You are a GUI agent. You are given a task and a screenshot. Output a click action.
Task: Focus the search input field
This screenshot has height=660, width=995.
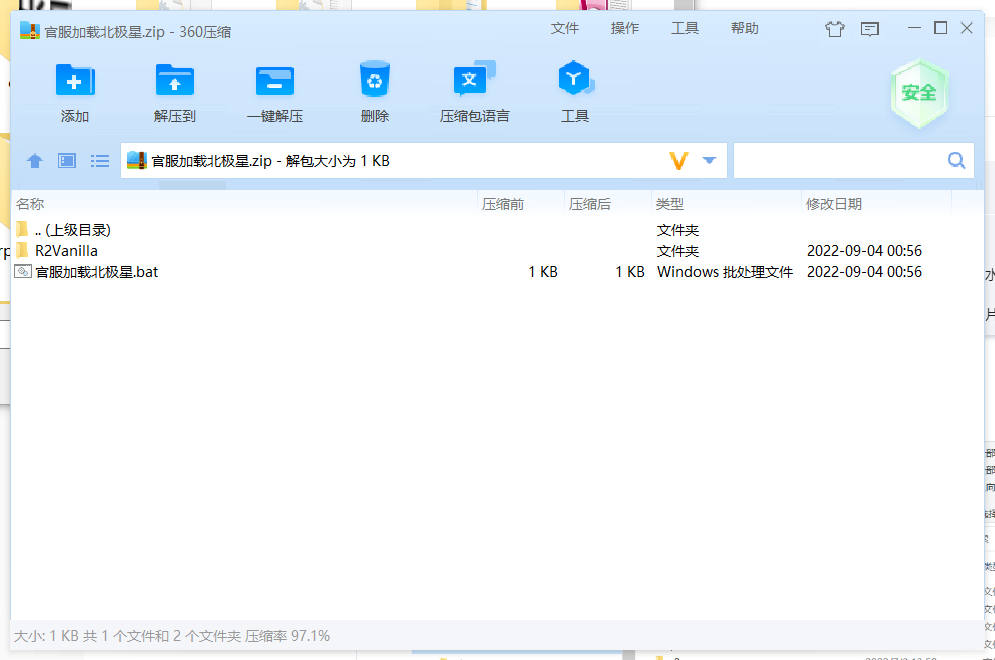(839, 161)
